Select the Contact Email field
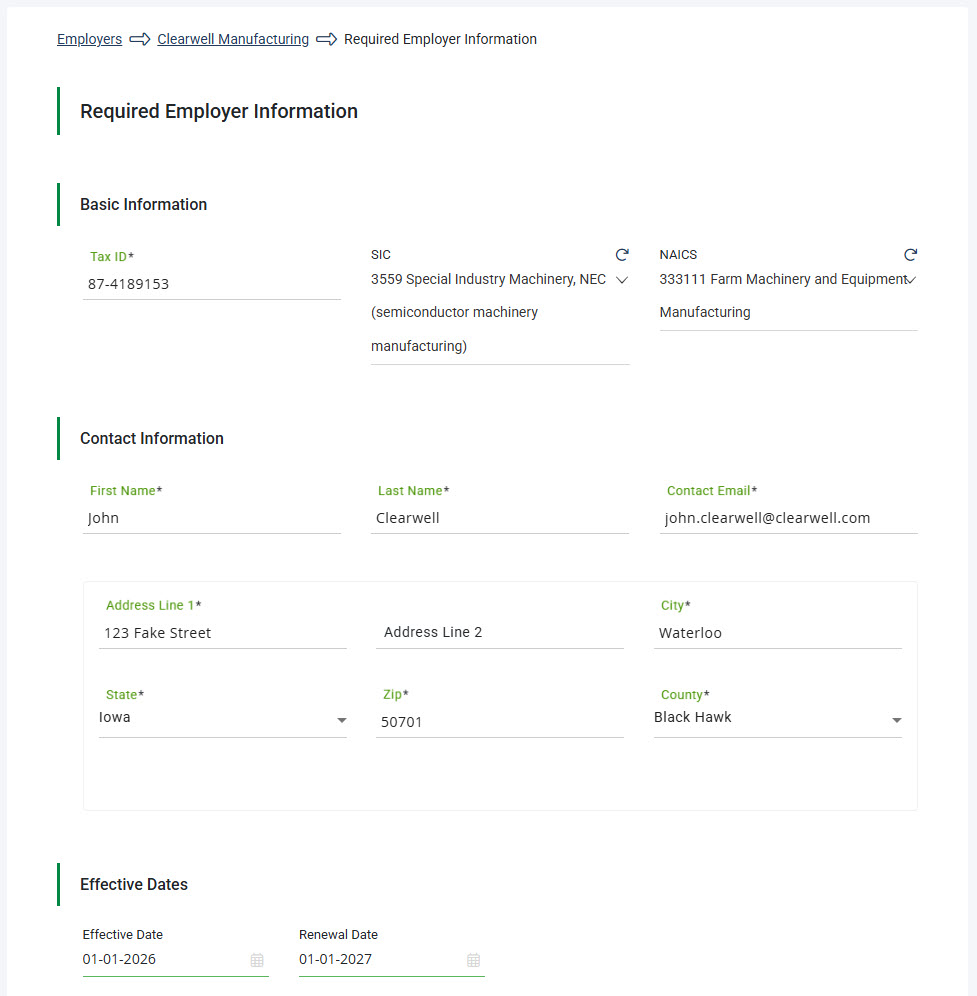 pyautogui.click(x=788, y=518)
